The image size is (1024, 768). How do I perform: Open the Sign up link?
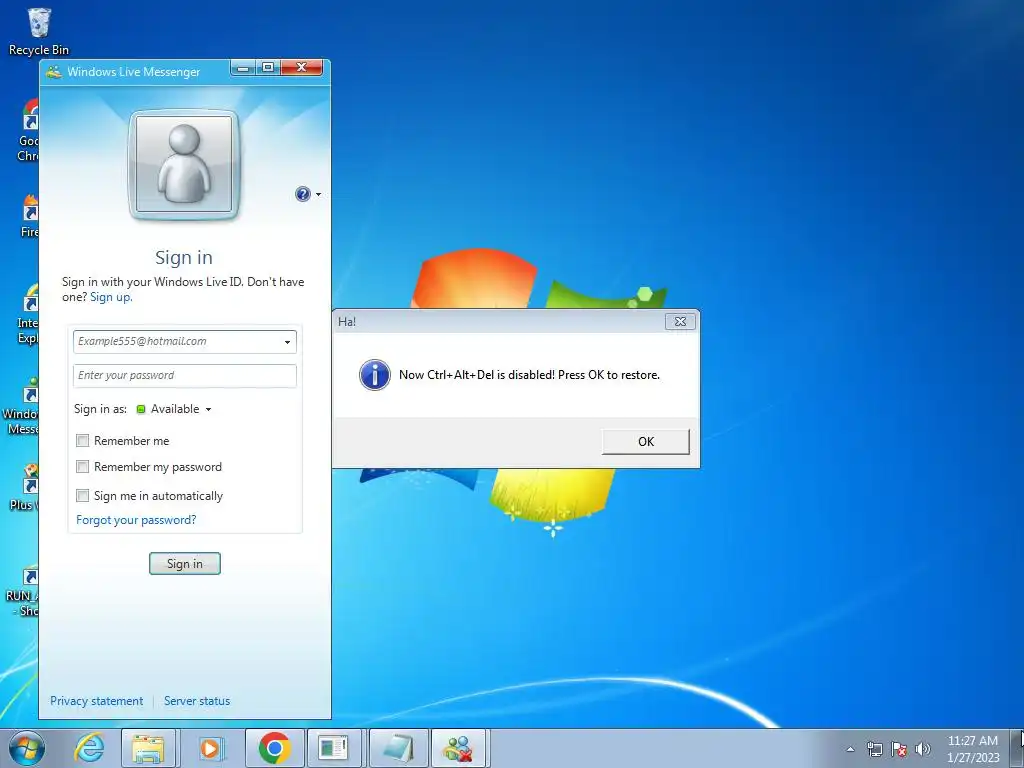[111, 297]
